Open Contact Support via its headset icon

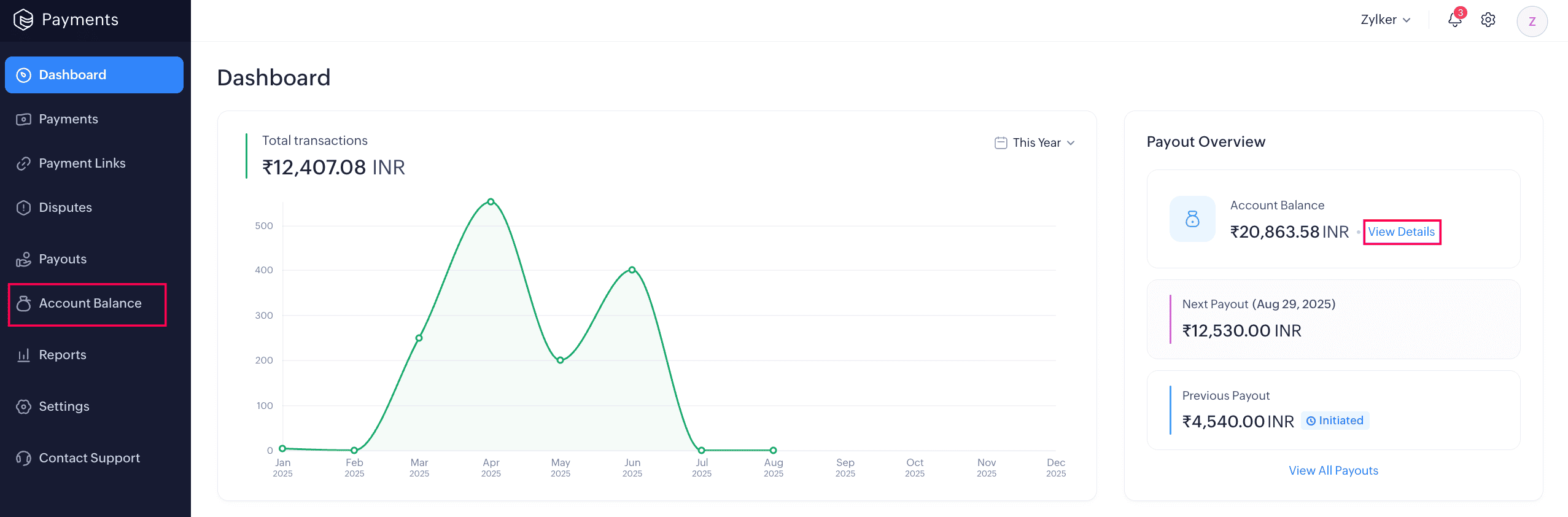23,458
